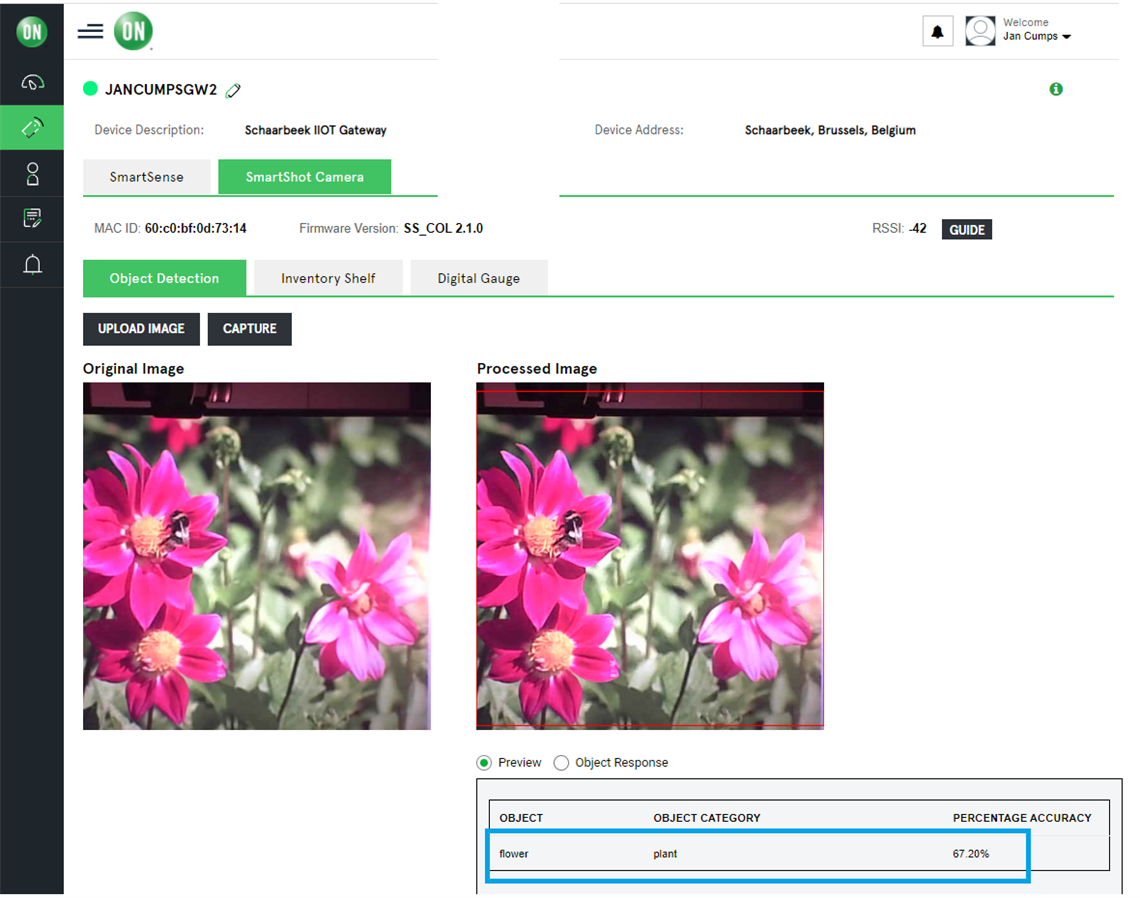
Task: Click the OBJECT column header
Action: [x=521, y=818]
